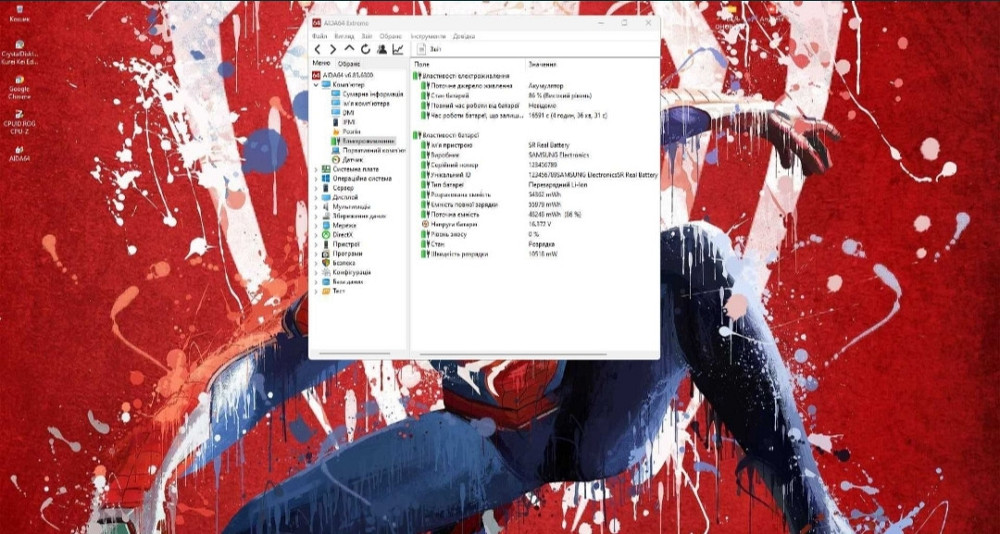
Task: Refresh the AIDA64 page data
Action: point(365,48)
